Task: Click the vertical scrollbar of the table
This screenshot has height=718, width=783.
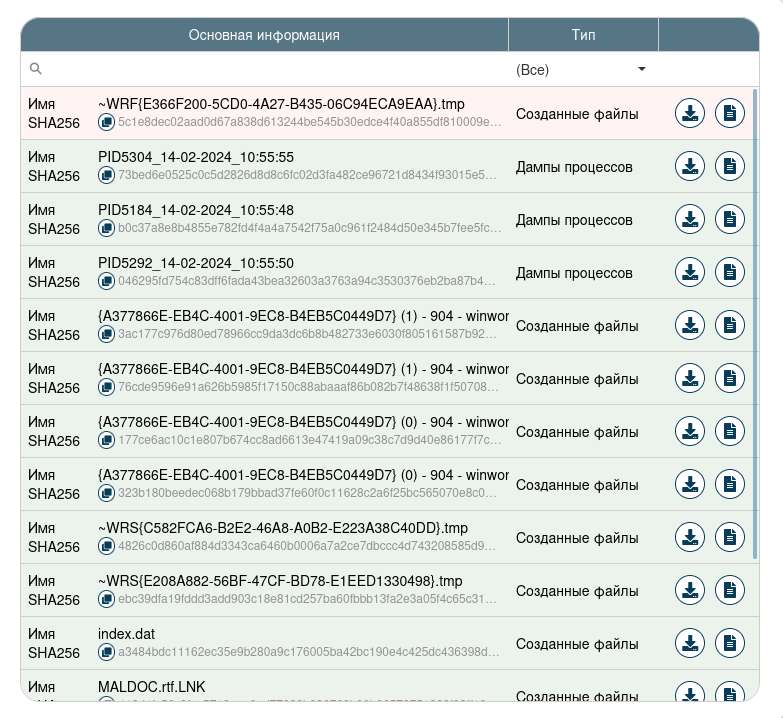Action: 755,322
